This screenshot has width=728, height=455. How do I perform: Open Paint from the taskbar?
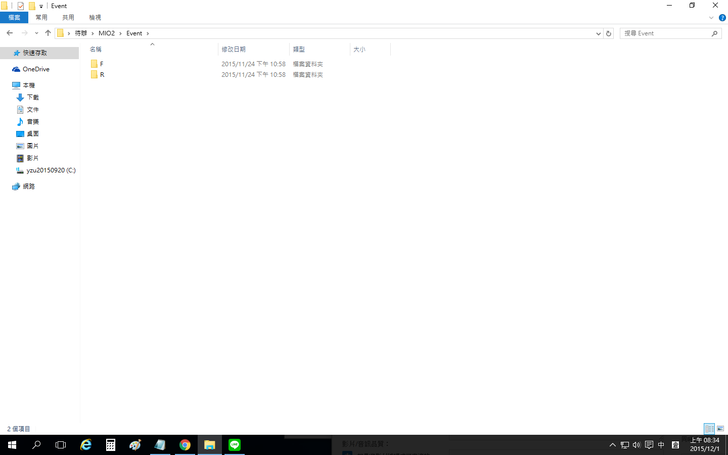[135, 445]
